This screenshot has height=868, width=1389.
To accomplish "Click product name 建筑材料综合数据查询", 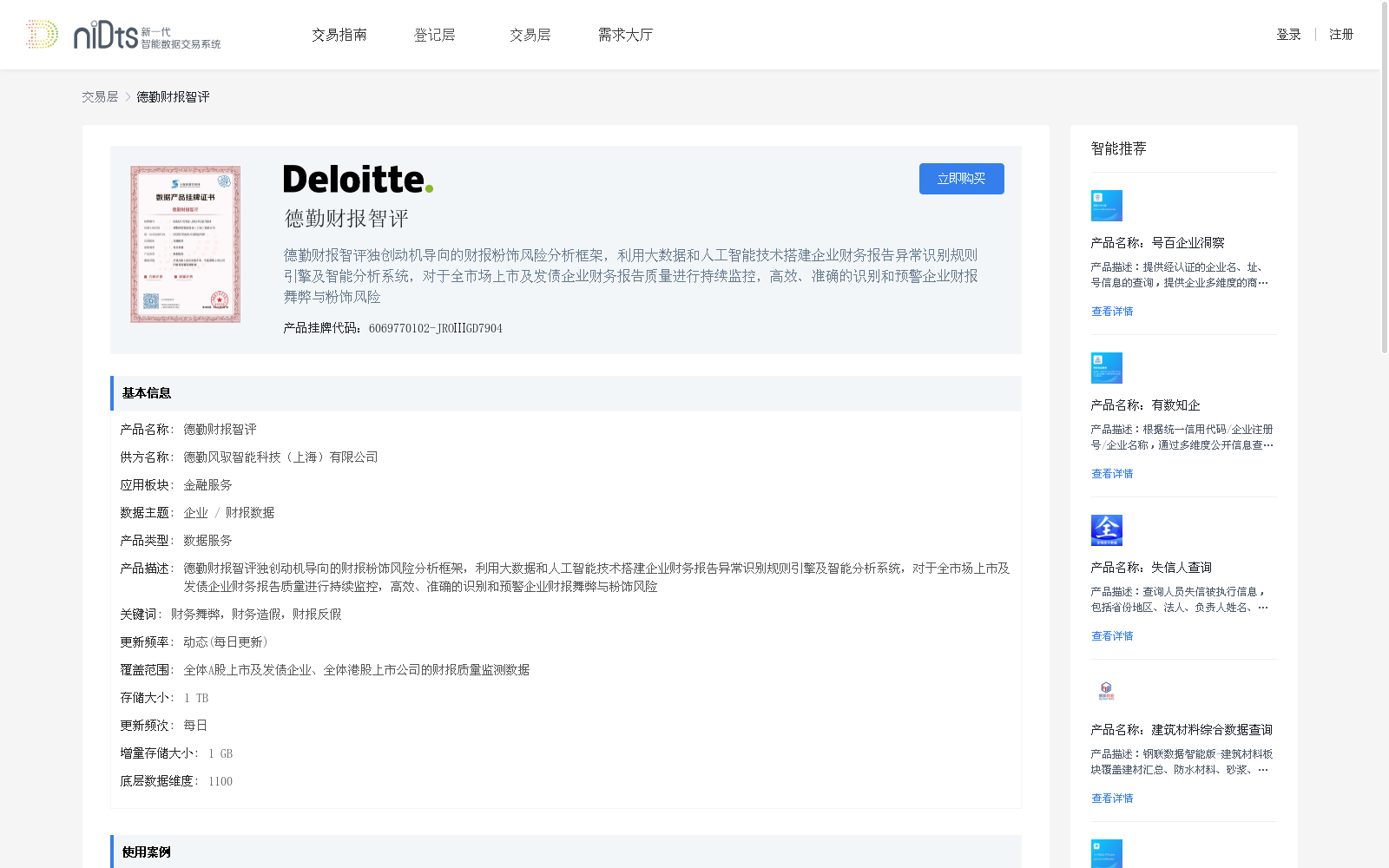I will coord(1212,730).
